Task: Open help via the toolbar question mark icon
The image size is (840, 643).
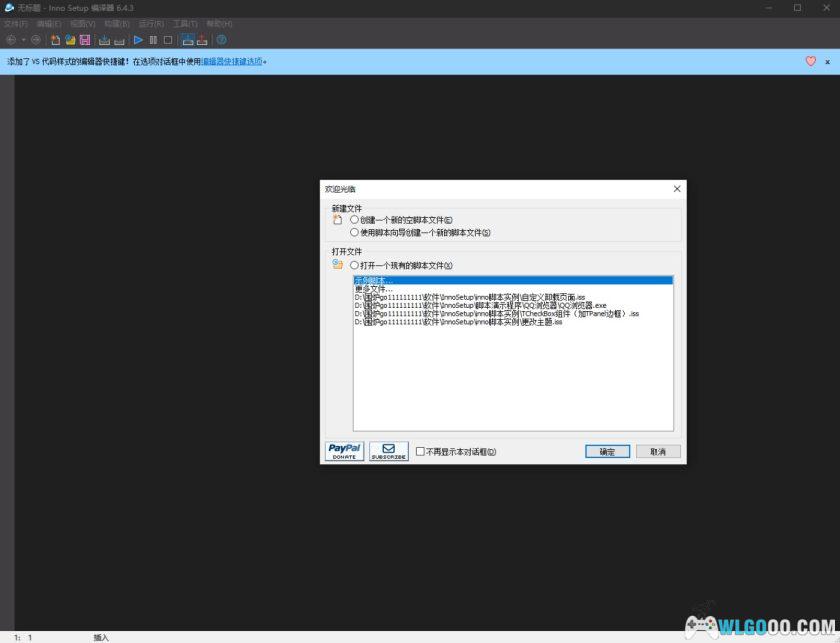Action: click(x=219, y=40)
